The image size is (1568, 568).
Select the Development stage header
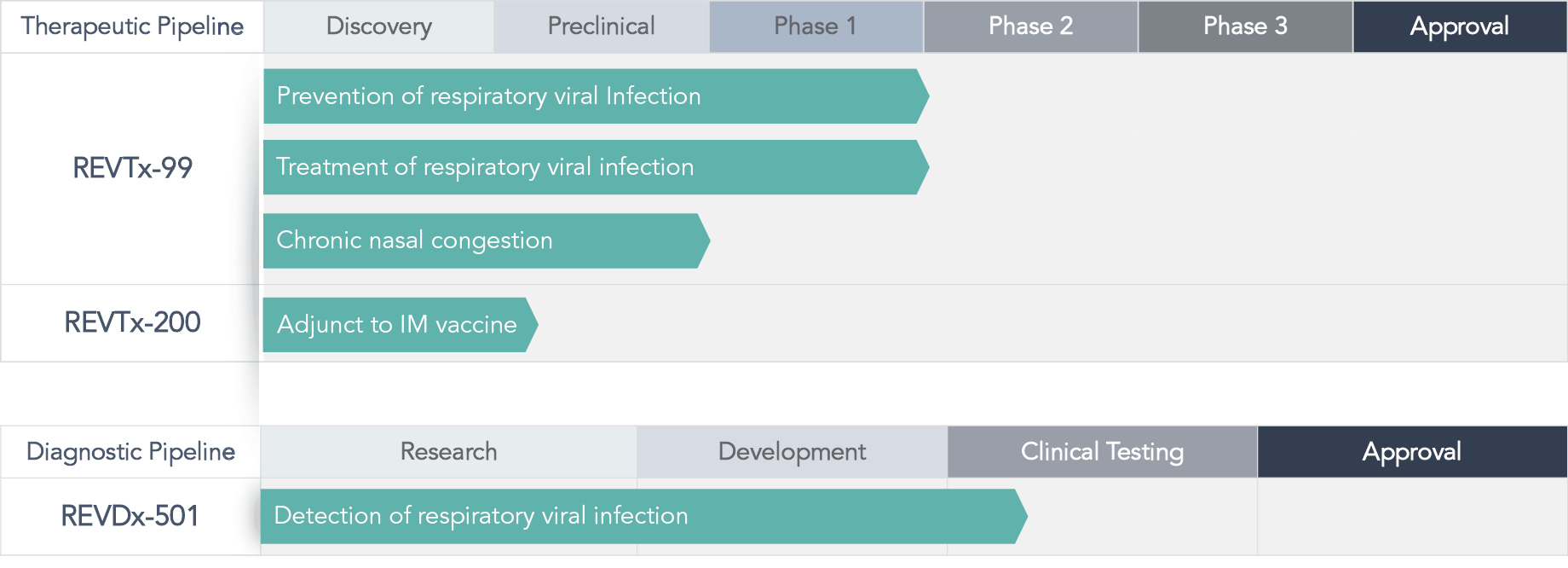click(x=792, y=452)
